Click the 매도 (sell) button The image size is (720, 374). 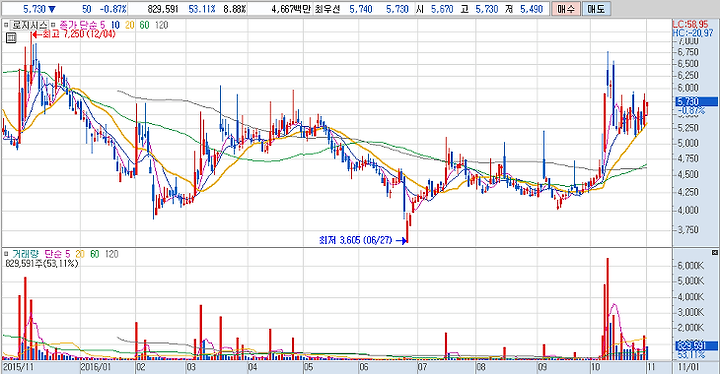point(596,9)
